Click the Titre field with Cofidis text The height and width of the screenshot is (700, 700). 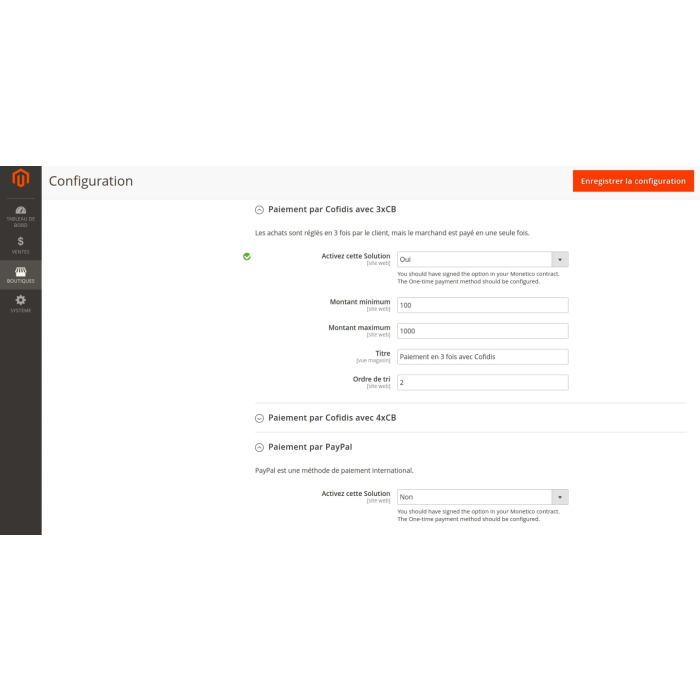pyautogui.click(x=483, y=357)
